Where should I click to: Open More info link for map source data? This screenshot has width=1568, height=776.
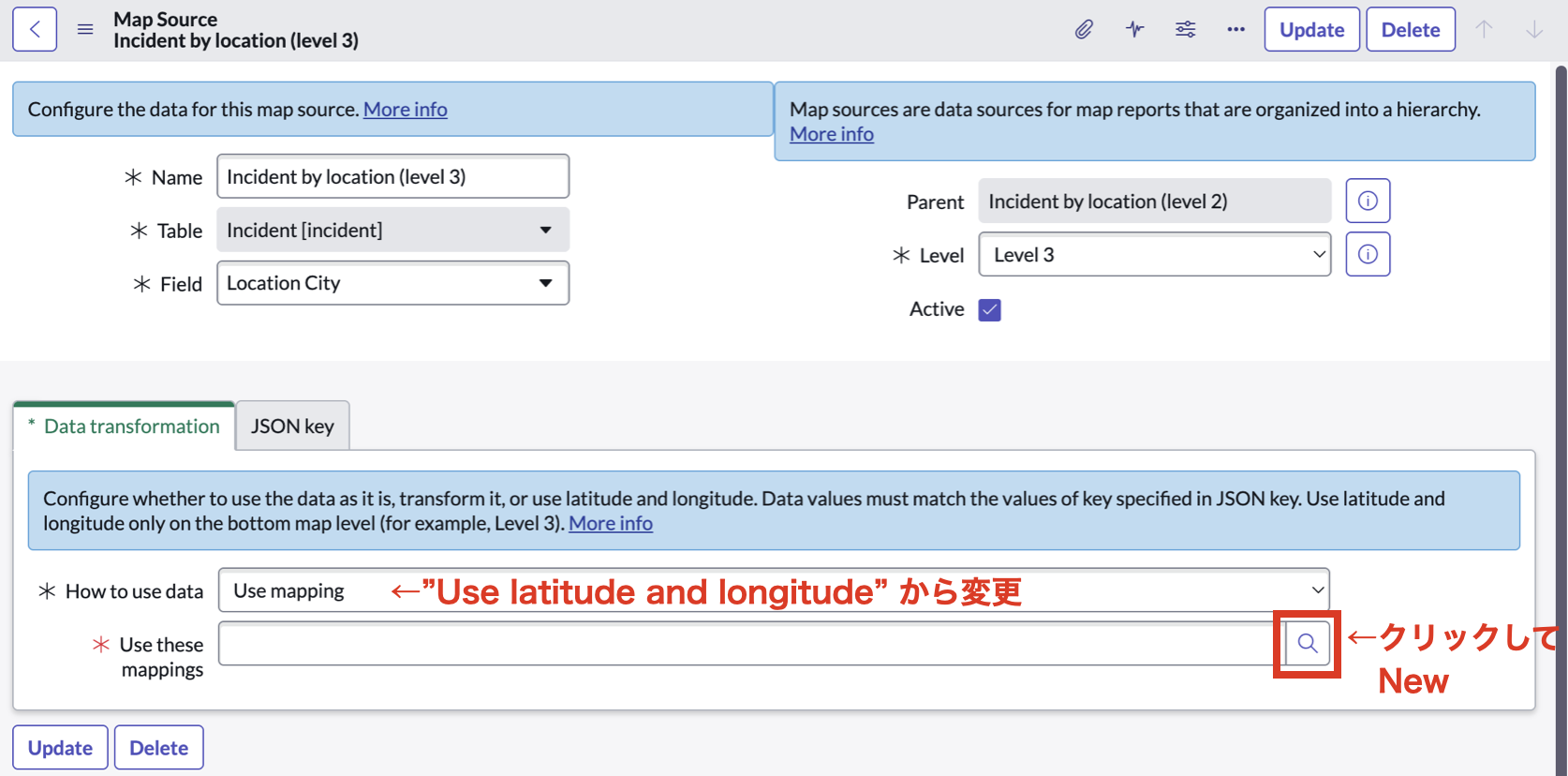tap(405, 110)
